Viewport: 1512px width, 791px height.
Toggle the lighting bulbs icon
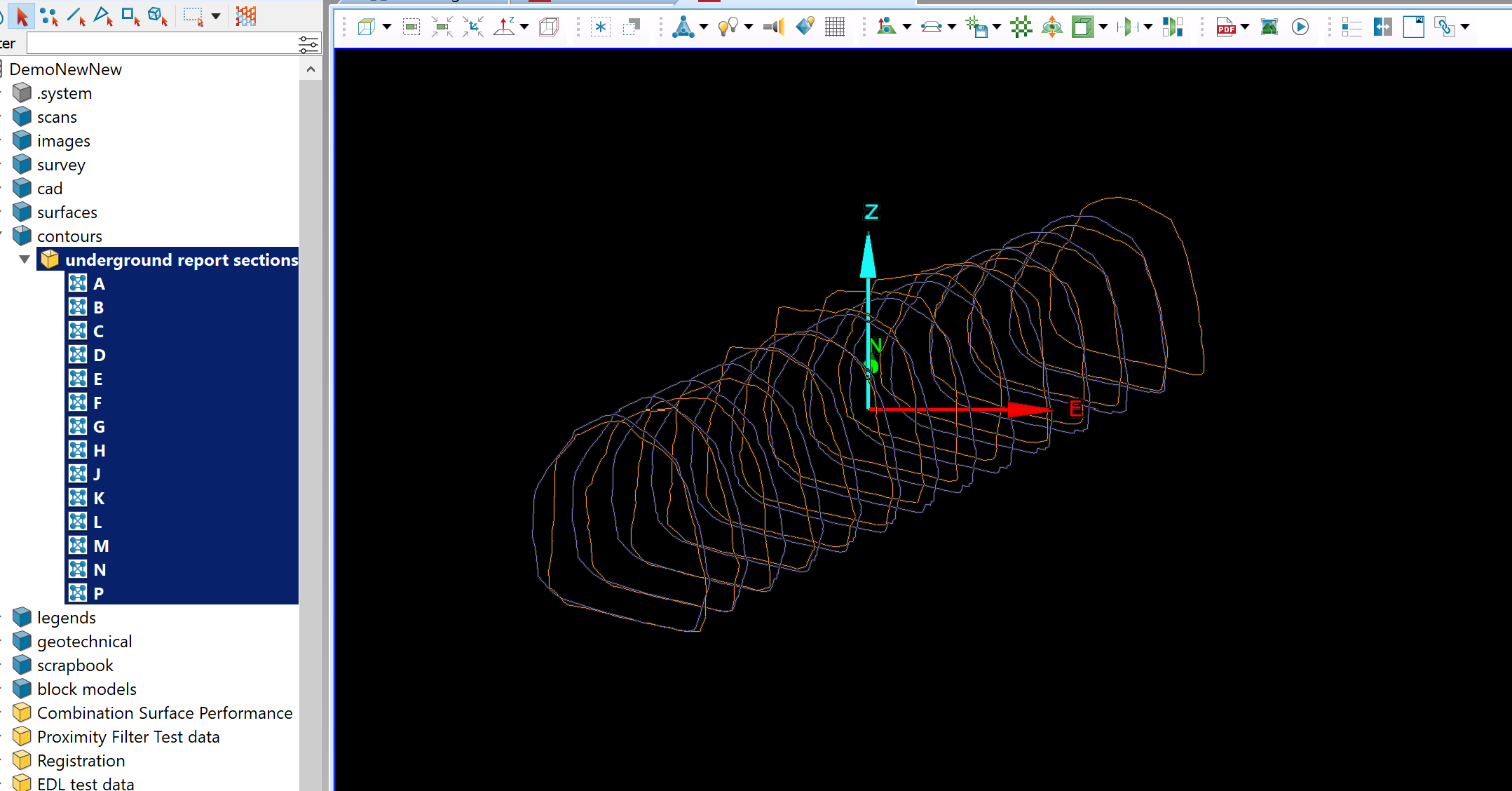tap(728, 27)
